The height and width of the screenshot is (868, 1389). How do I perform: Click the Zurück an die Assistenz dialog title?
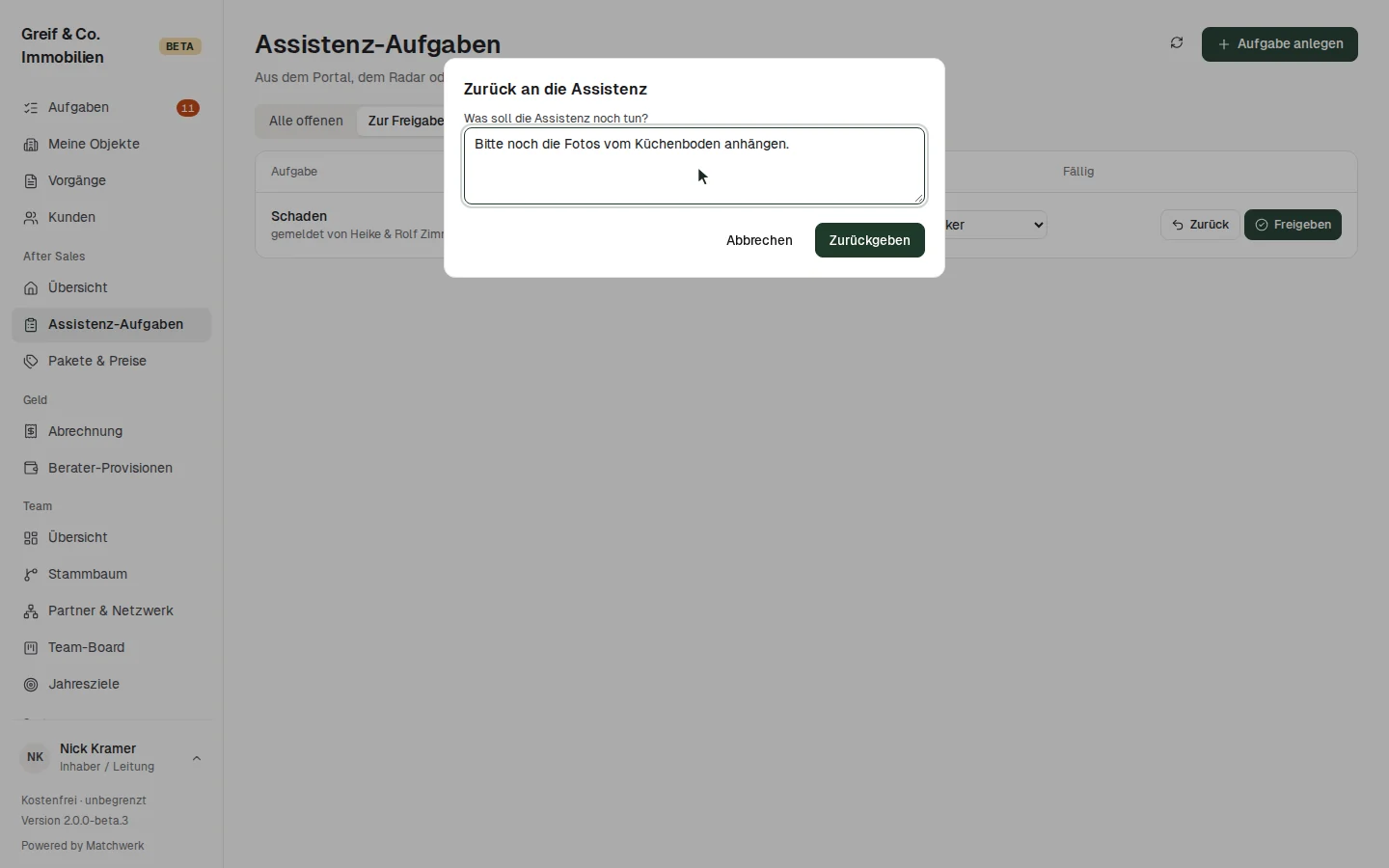tap(556, 89)
